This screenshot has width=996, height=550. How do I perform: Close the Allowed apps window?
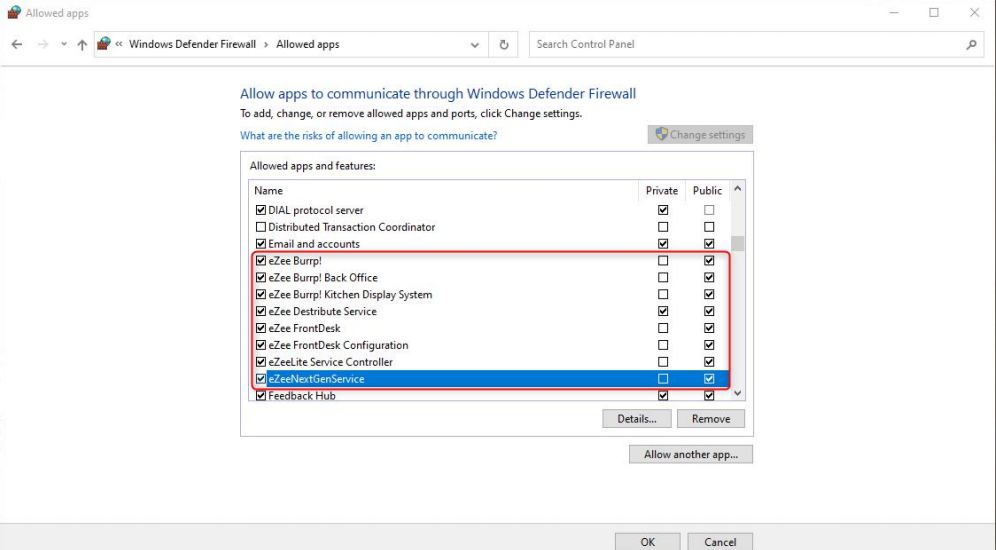[x=974, y=13]
